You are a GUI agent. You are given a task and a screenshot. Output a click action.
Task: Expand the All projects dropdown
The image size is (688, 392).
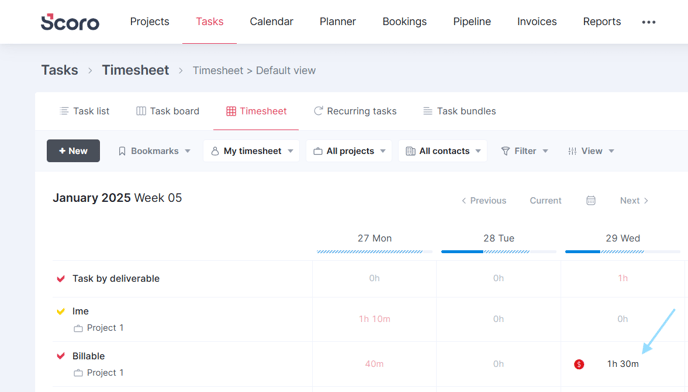pos(349,151)
